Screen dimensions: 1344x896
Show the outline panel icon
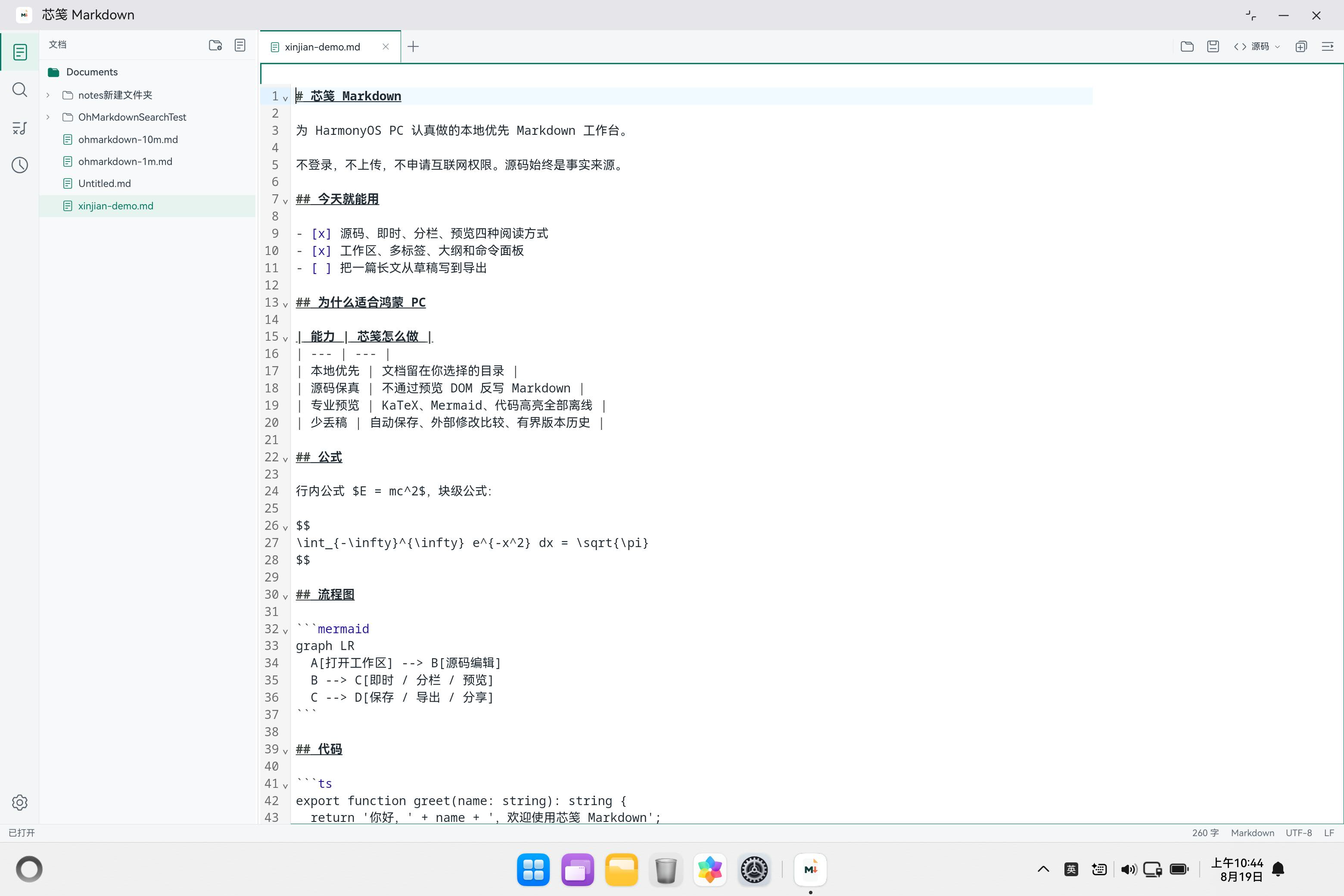[x=20, y=128]
